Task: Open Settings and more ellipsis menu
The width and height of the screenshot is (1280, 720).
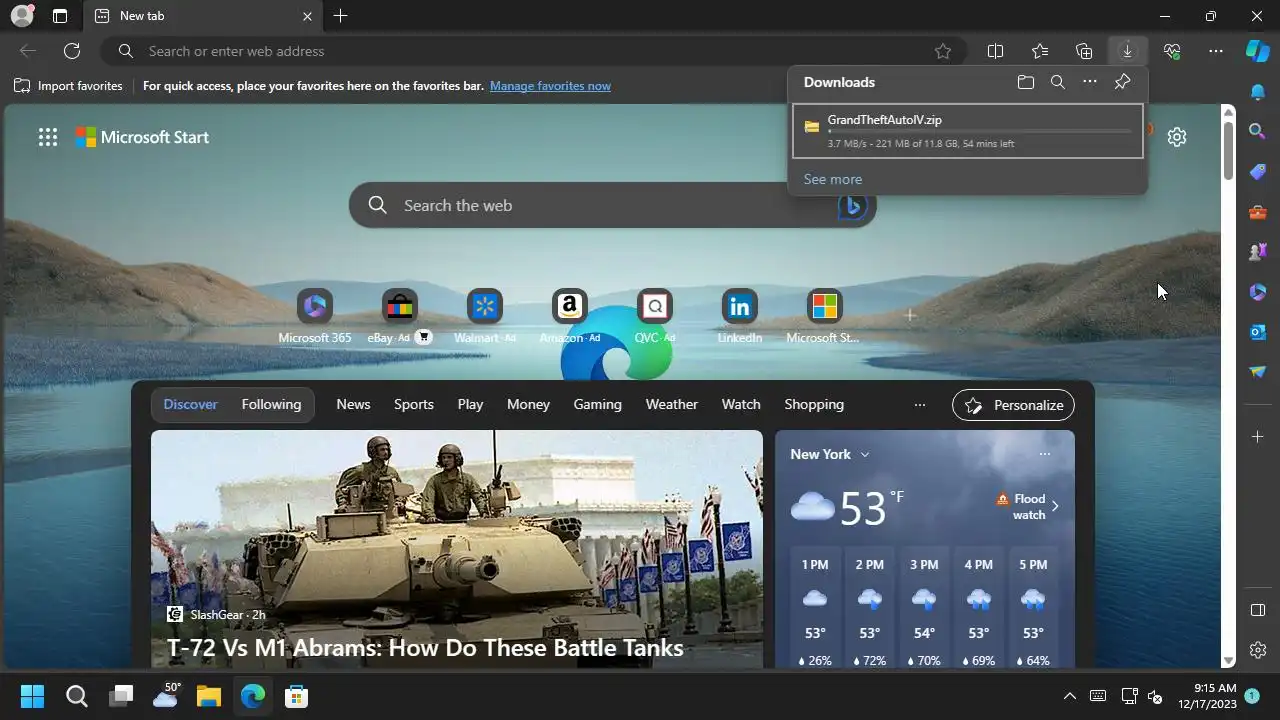Action: tap(1216, 51)
